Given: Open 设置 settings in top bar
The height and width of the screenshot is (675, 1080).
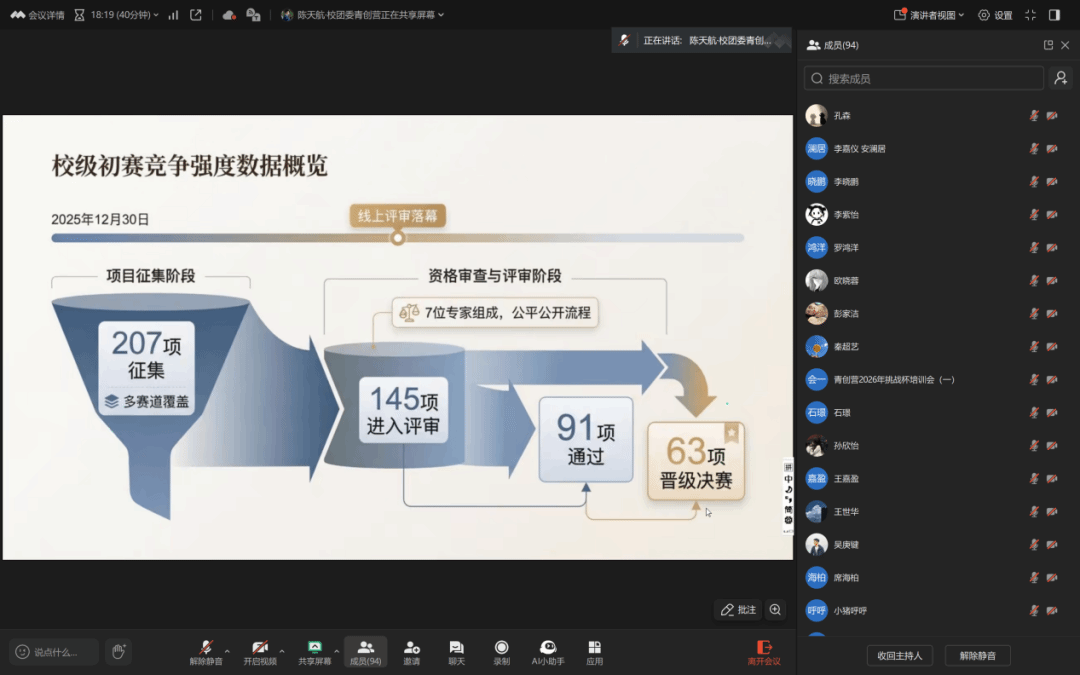Looking at the screenshot, I should (x=995, y=15).
